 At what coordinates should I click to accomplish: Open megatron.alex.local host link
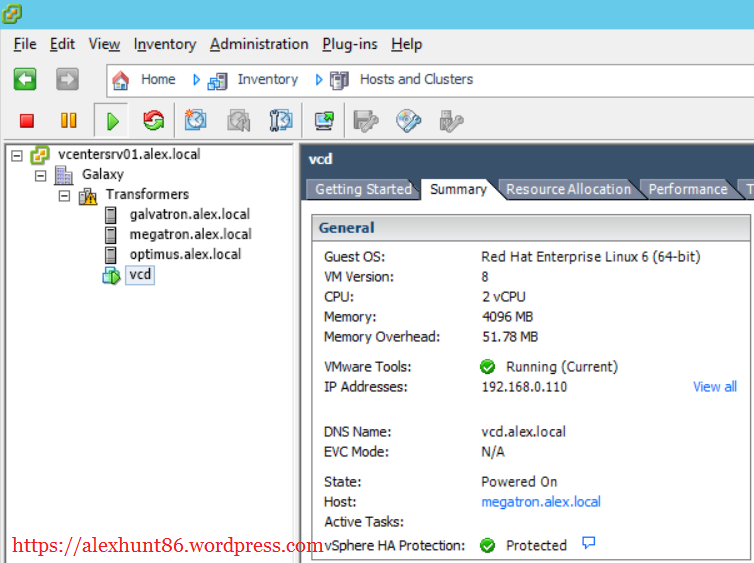click(541, 502)
